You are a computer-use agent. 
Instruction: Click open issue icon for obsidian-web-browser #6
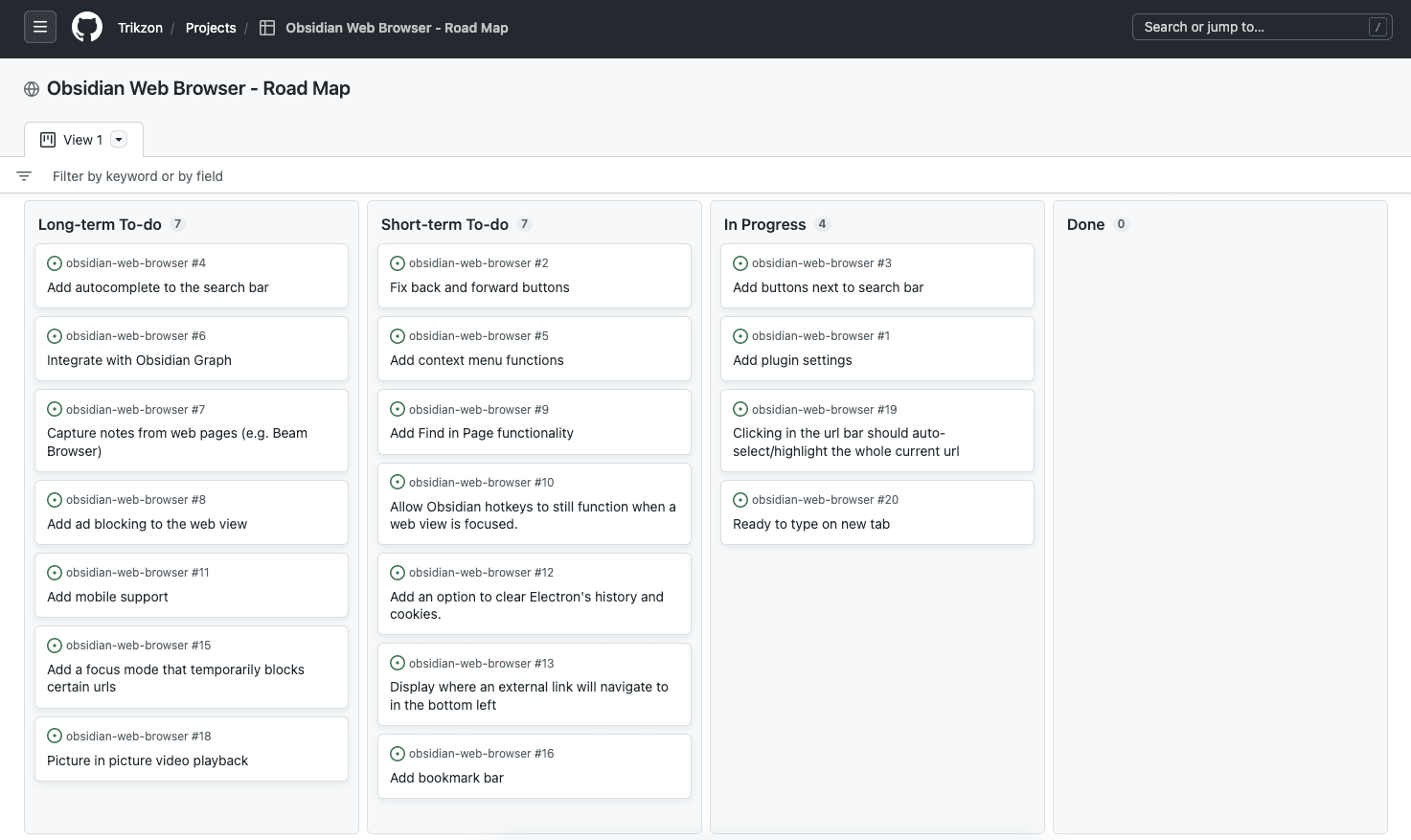[x=55, y=336]
